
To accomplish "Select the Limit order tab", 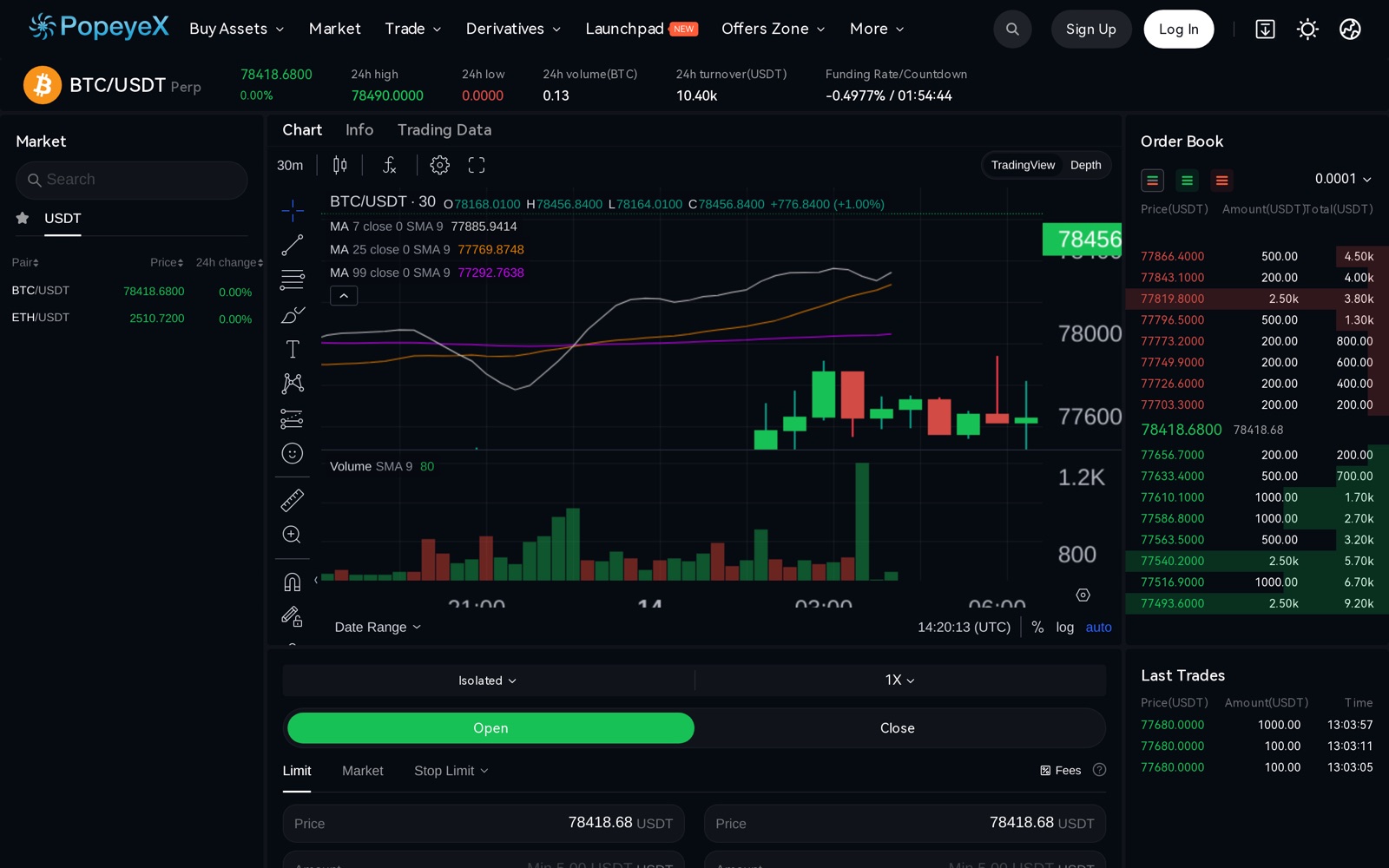I will pyautogui.click(x=297, y=771).
